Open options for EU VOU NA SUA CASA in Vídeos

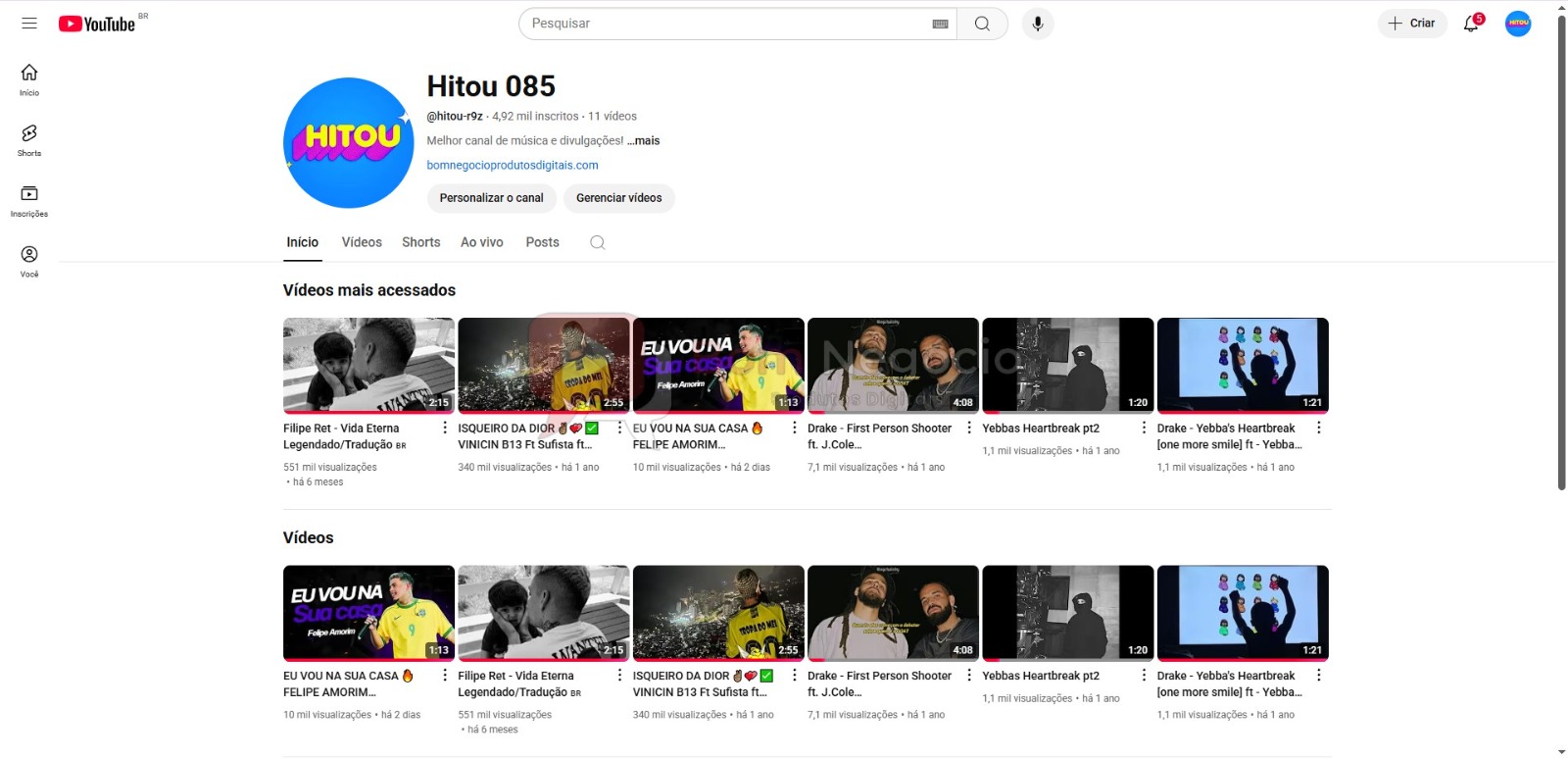(445, 676)
